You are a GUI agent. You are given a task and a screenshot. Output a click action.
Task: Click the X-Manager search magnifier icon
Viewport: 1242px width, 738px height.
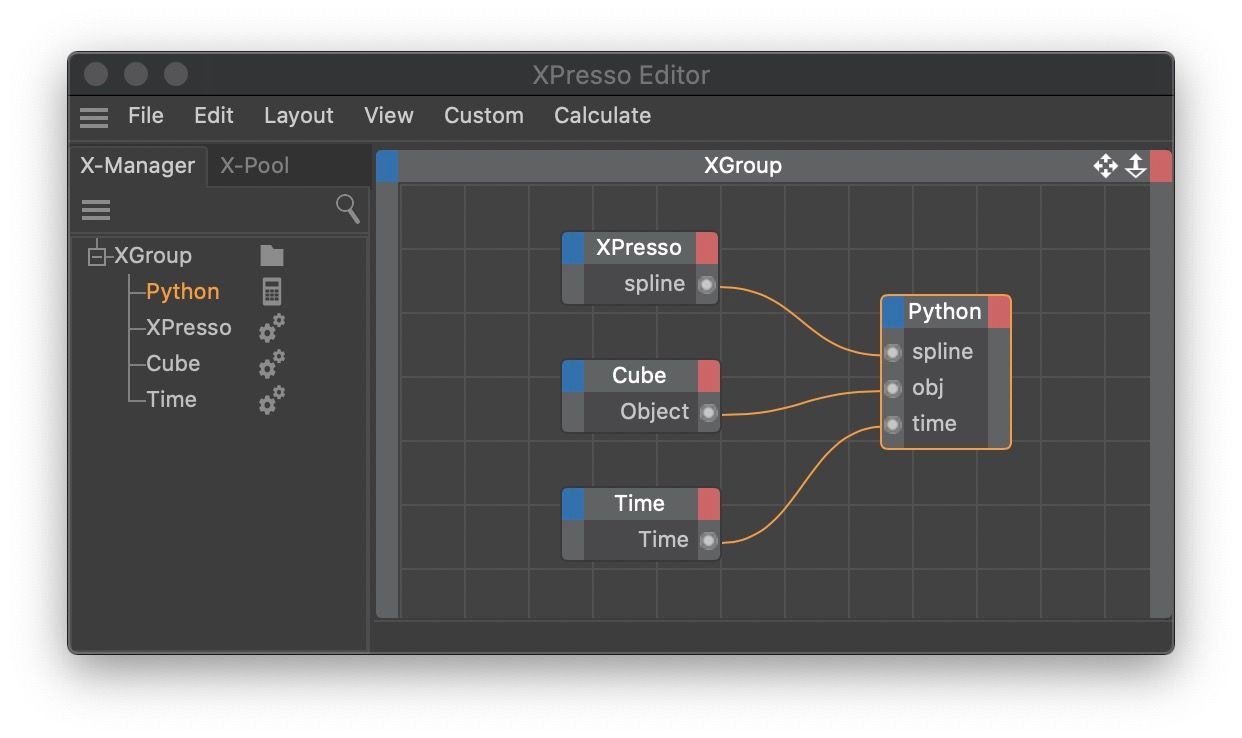pyautogui.click(x=348, y=209)
